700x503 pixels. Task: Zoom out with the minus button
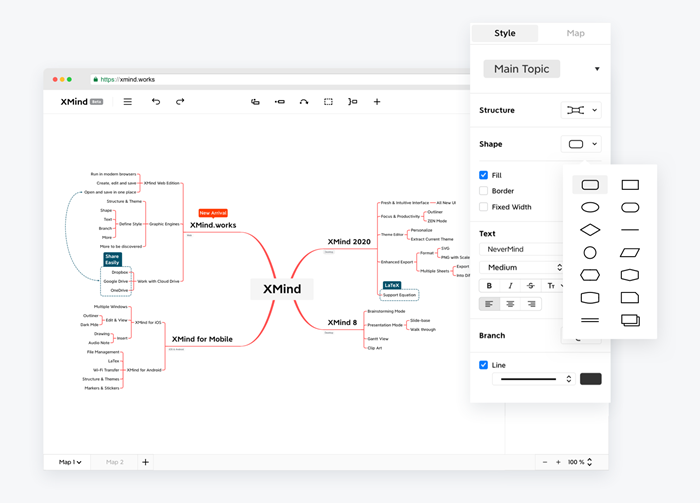545,462
